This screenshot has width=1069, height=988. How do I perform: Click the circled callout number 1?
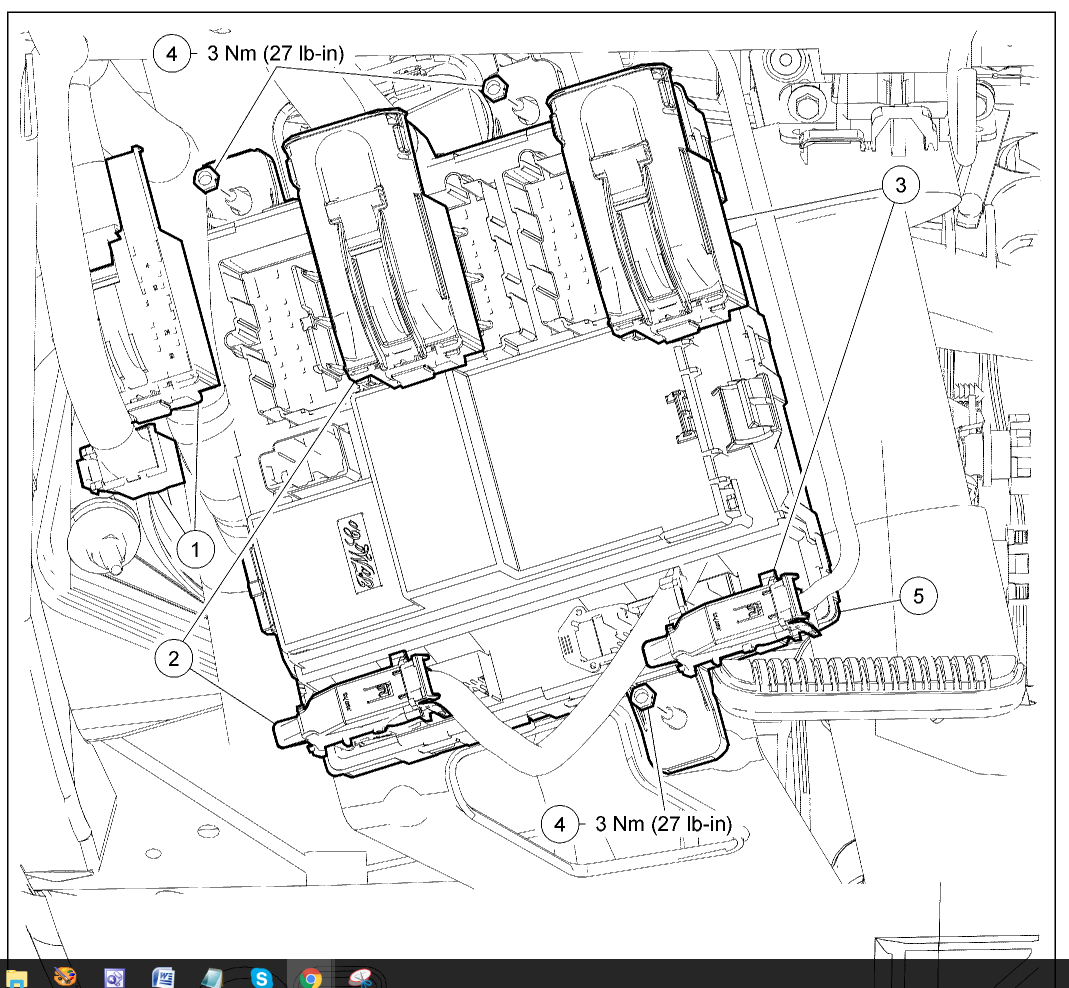click(196, 549)
